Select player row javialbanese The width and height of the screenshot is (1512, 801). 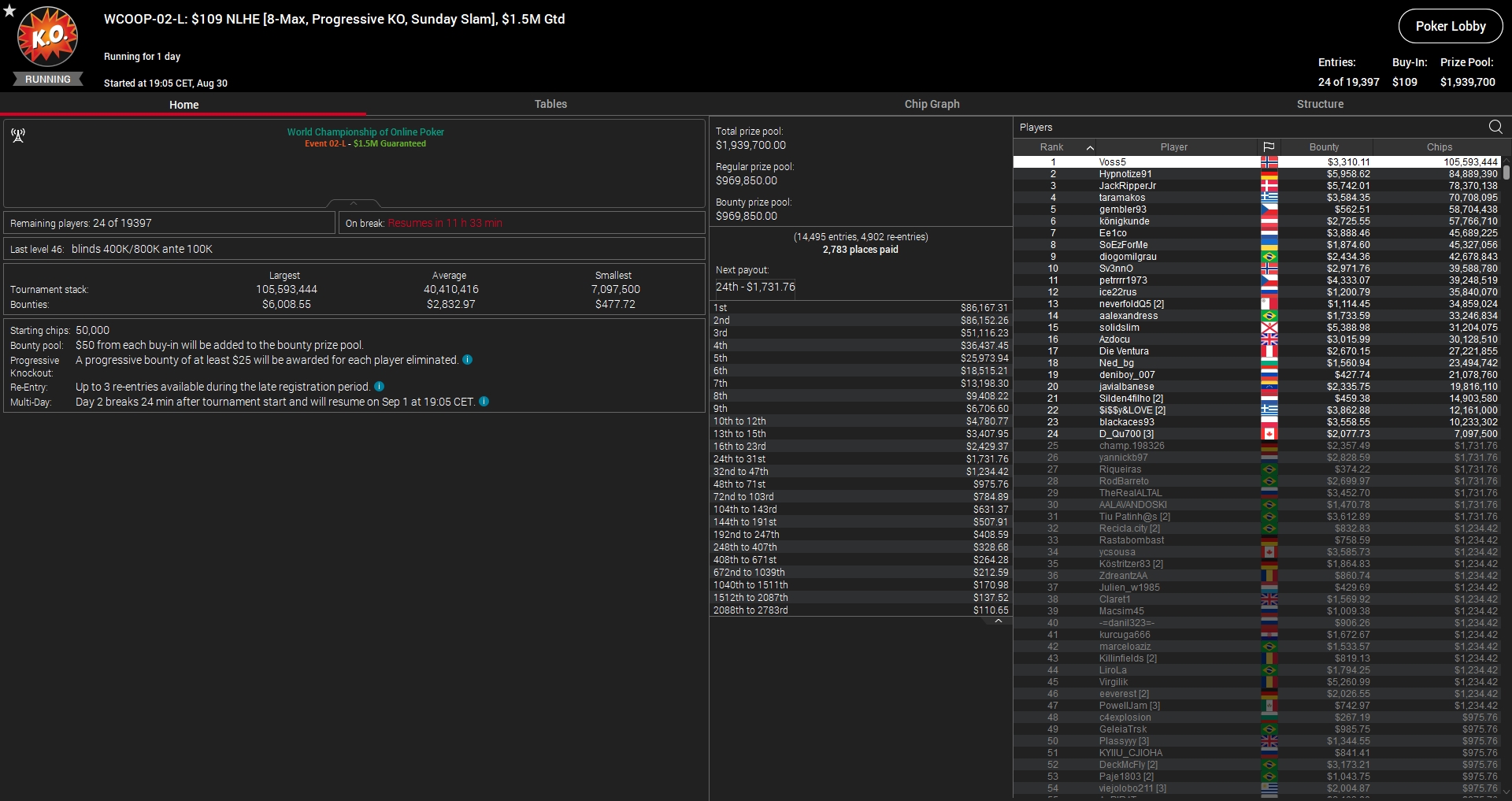[x=1257, y=387]
